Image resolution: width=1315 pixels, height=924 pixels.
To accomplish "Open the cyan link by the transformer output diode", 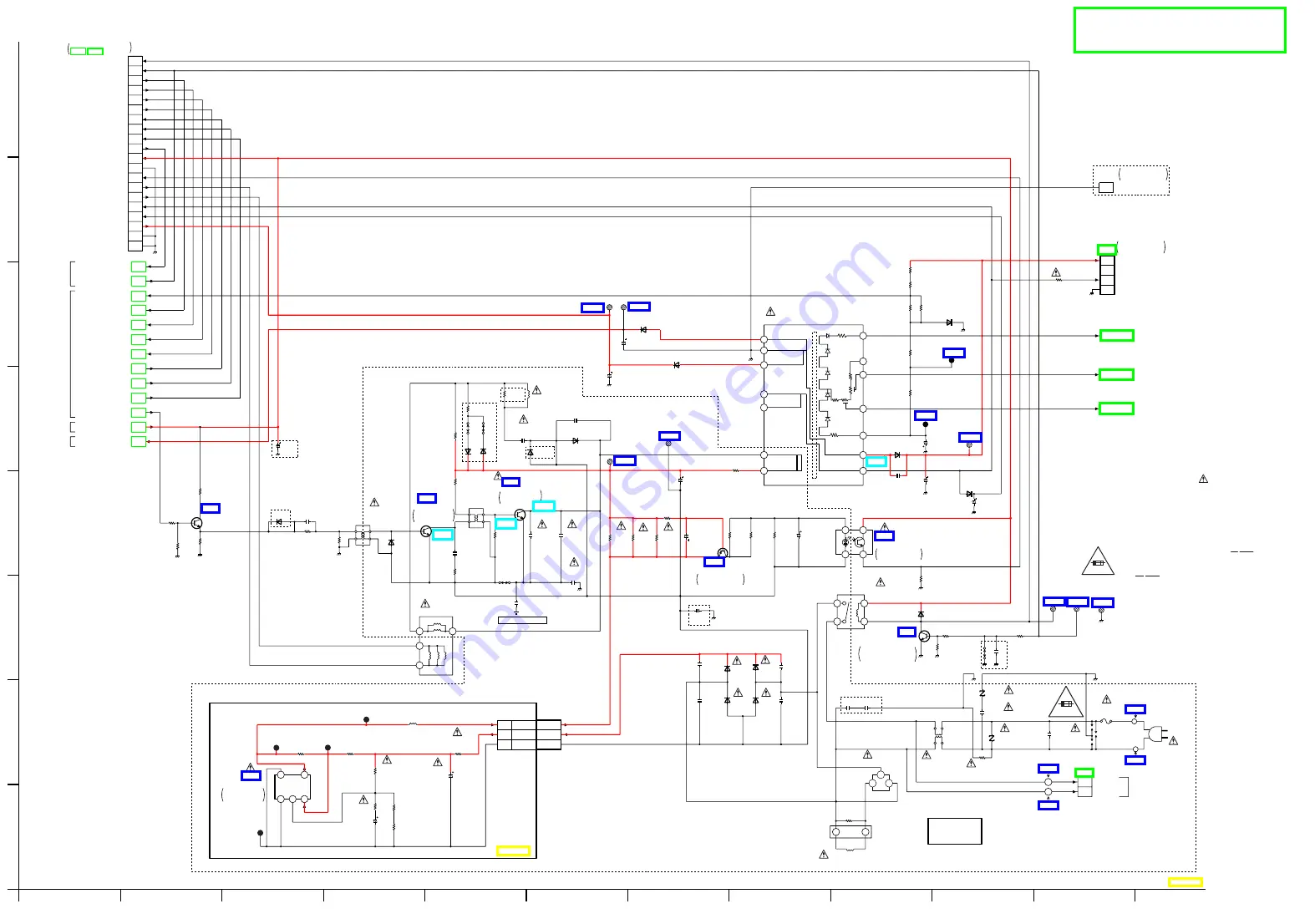I will (876, 461).
